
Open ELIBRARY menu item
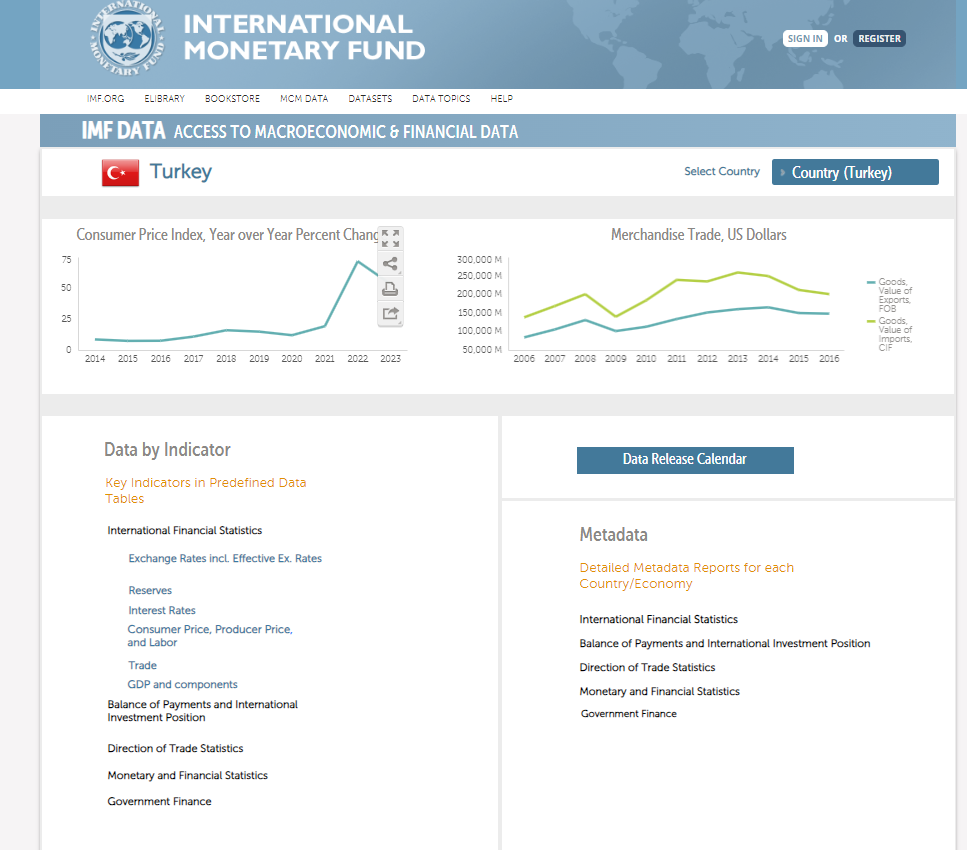tap(165, 99)
